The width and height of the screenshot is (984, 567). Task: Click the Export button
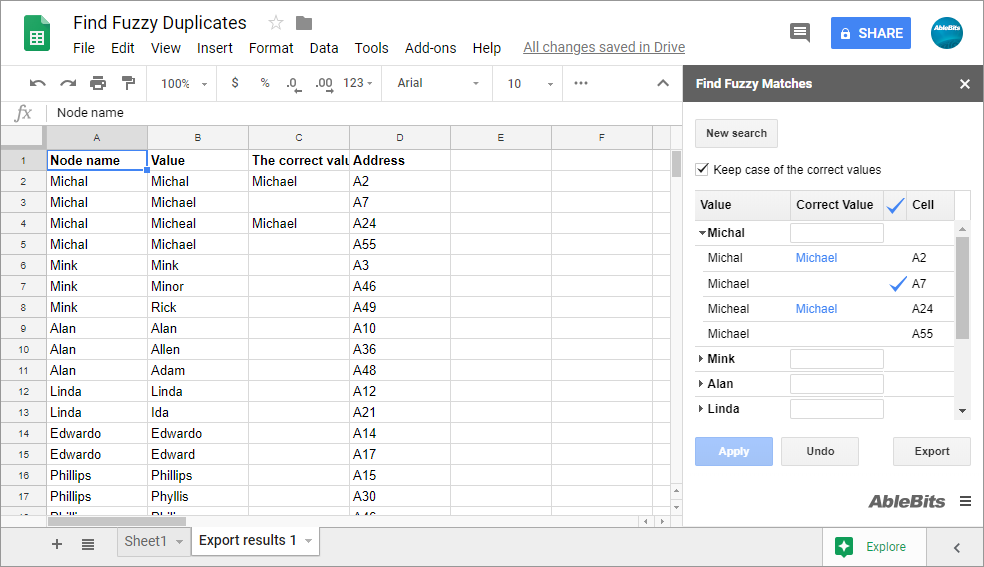pos(932,452)
